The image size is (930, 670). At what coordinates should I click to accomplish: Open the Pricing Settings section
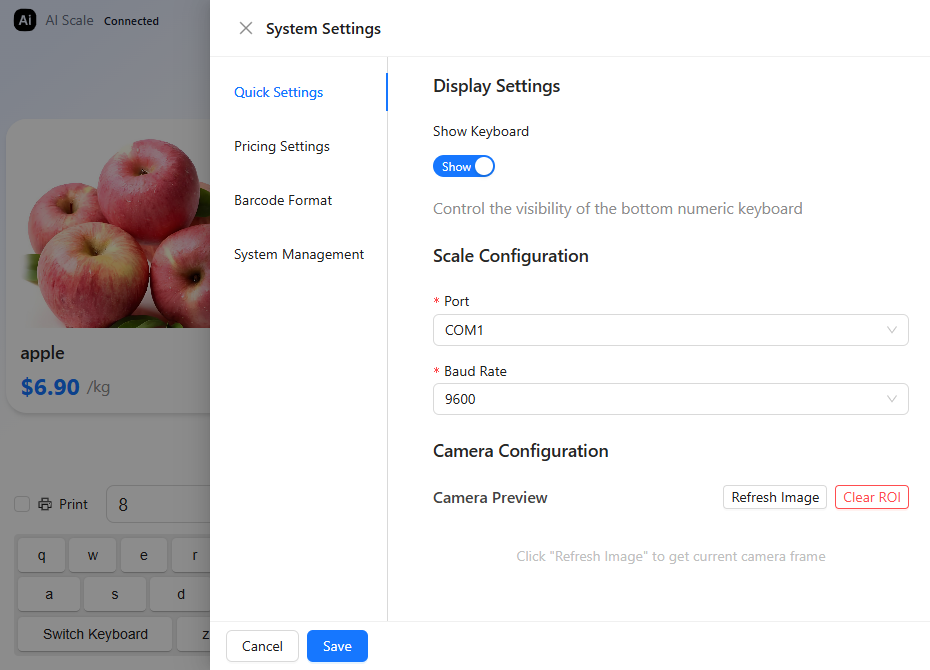[x=282, y=146]
